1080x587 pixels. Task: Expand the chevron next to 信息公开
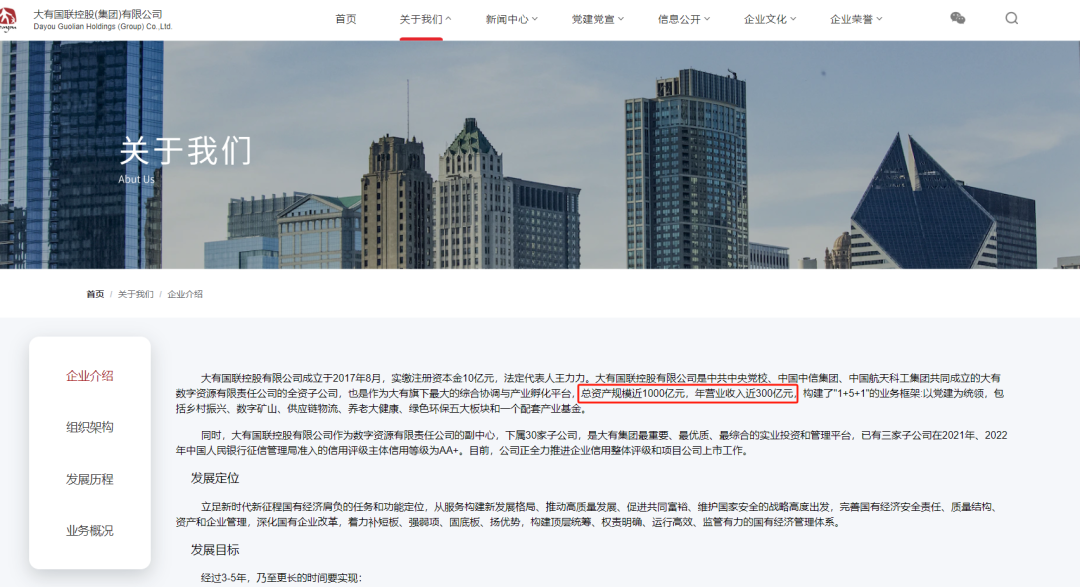coord(707,19)
